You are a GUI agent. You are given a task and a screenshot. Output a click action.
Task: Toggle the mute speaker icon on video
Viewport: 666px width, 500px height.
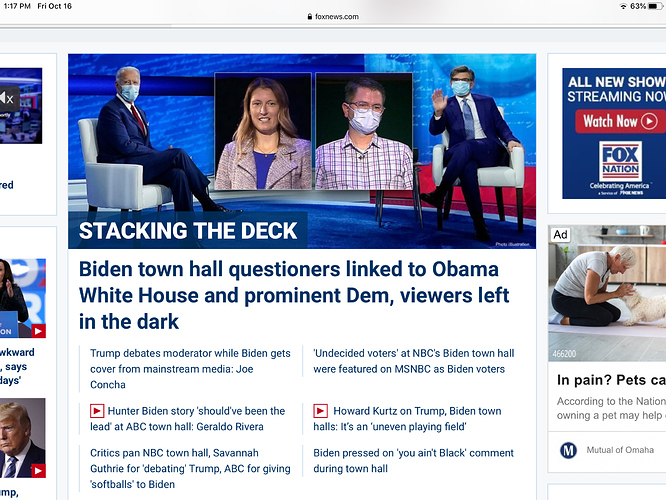(x=7, y=99)
